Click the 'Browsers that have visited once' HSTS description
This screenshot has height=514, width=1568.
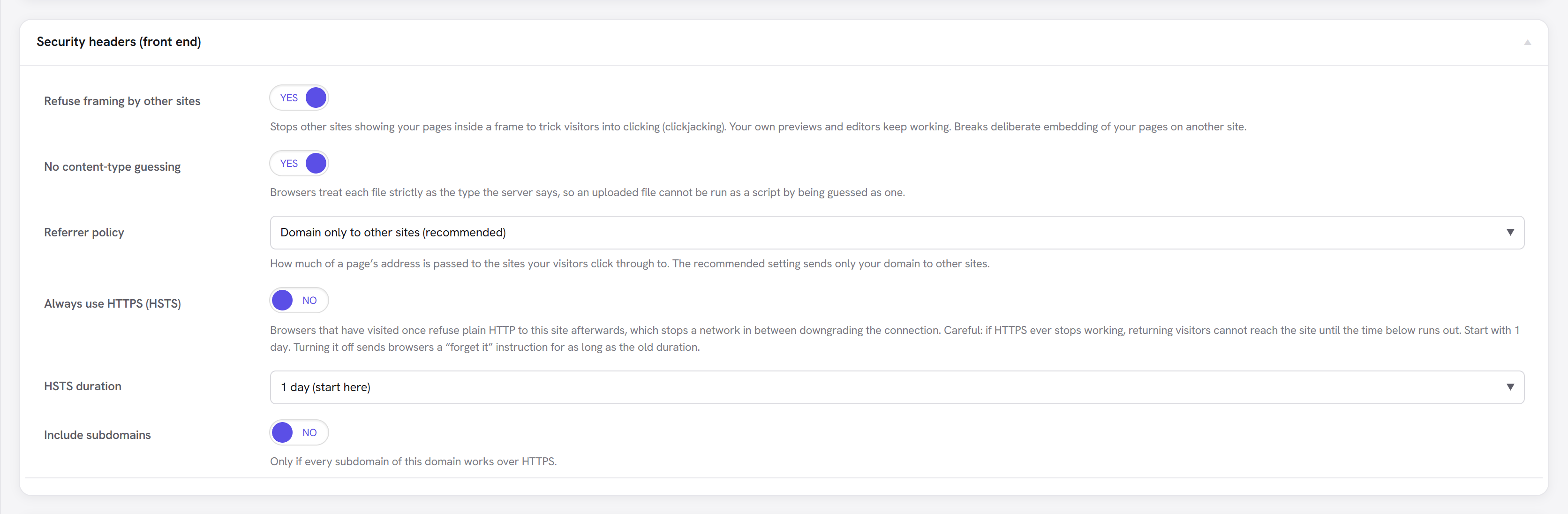click(895, 339)
